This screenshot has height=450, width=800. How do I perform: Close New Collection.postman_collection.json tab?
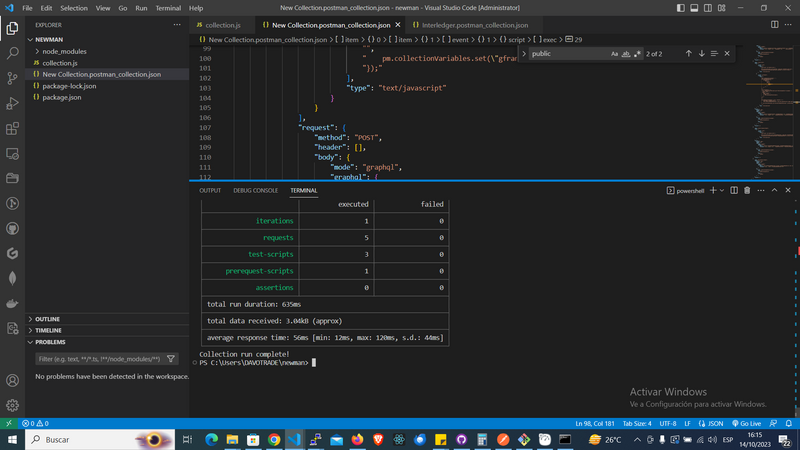(398, 25)
